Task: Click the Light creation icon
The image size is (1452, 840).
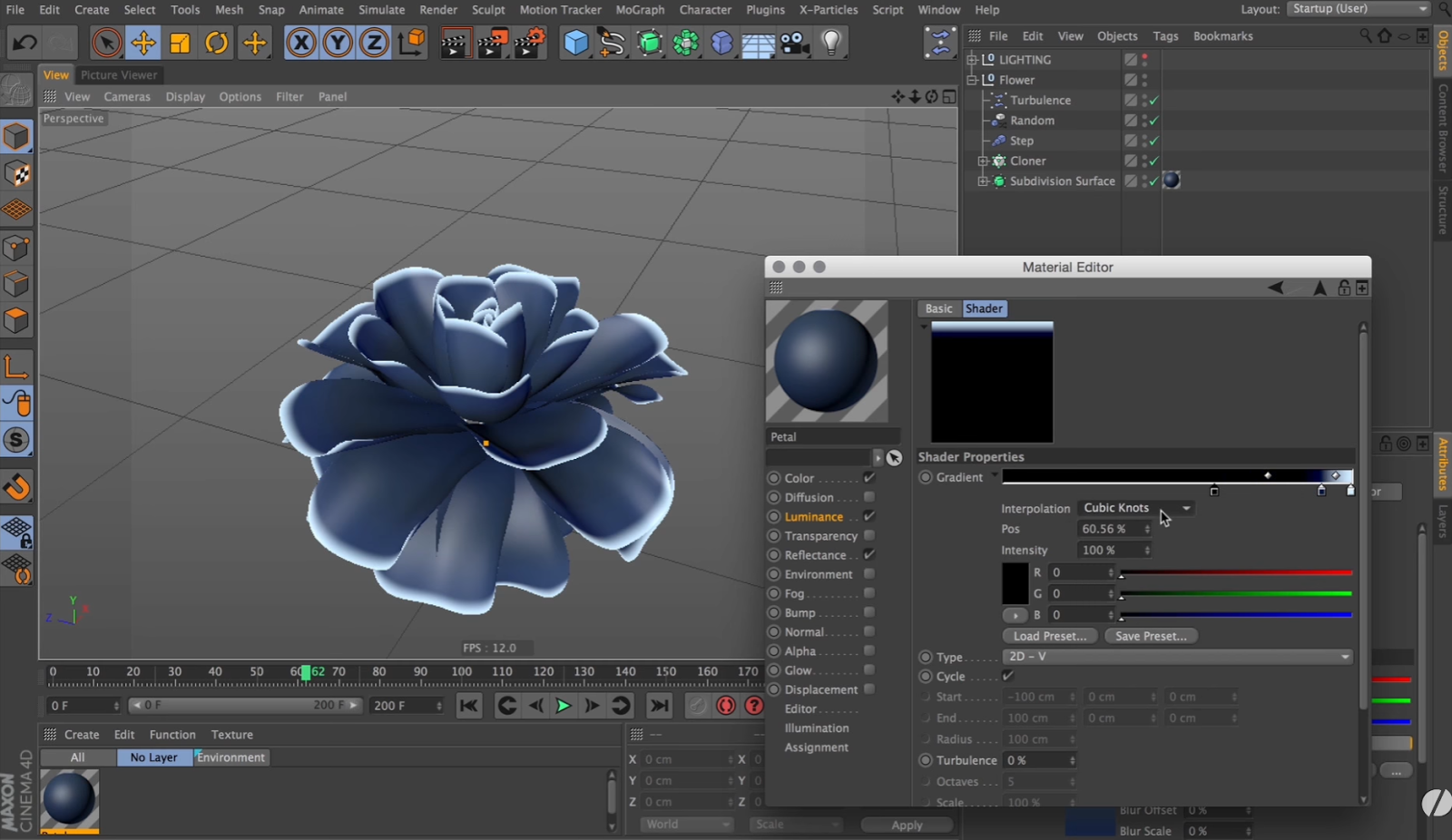Action: coord(831,43)
